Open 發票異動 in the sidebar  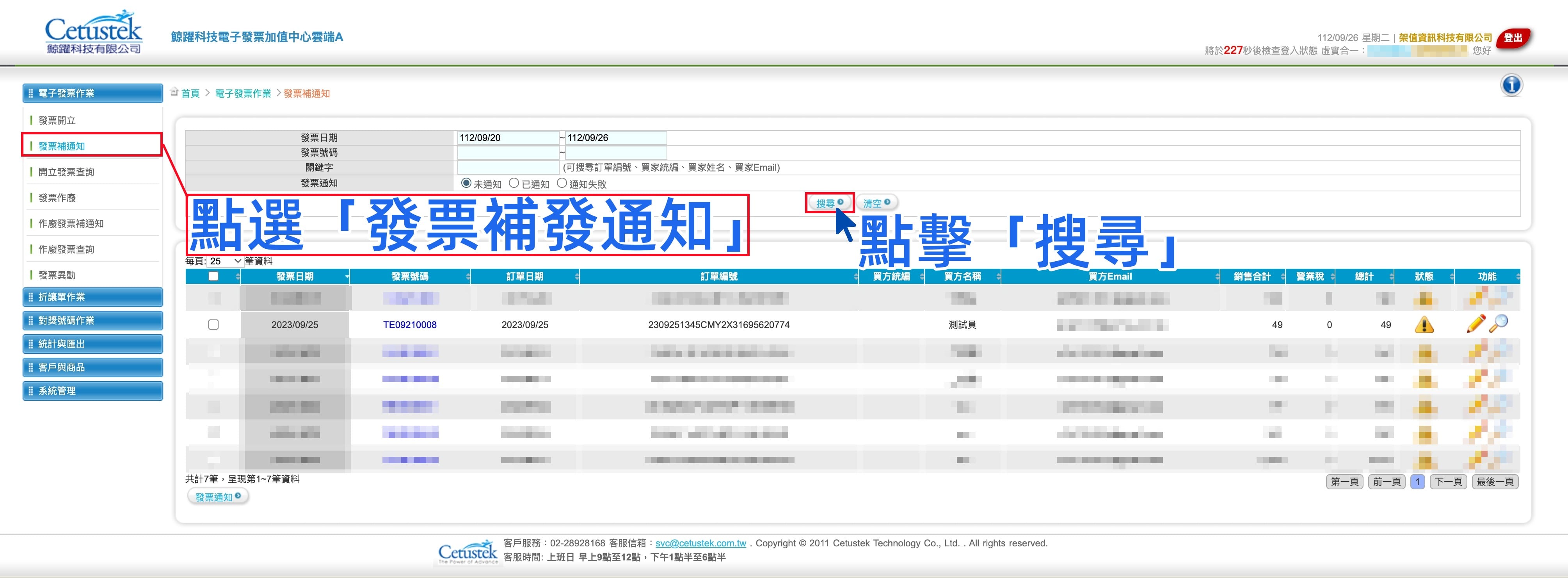coord(57,275)
